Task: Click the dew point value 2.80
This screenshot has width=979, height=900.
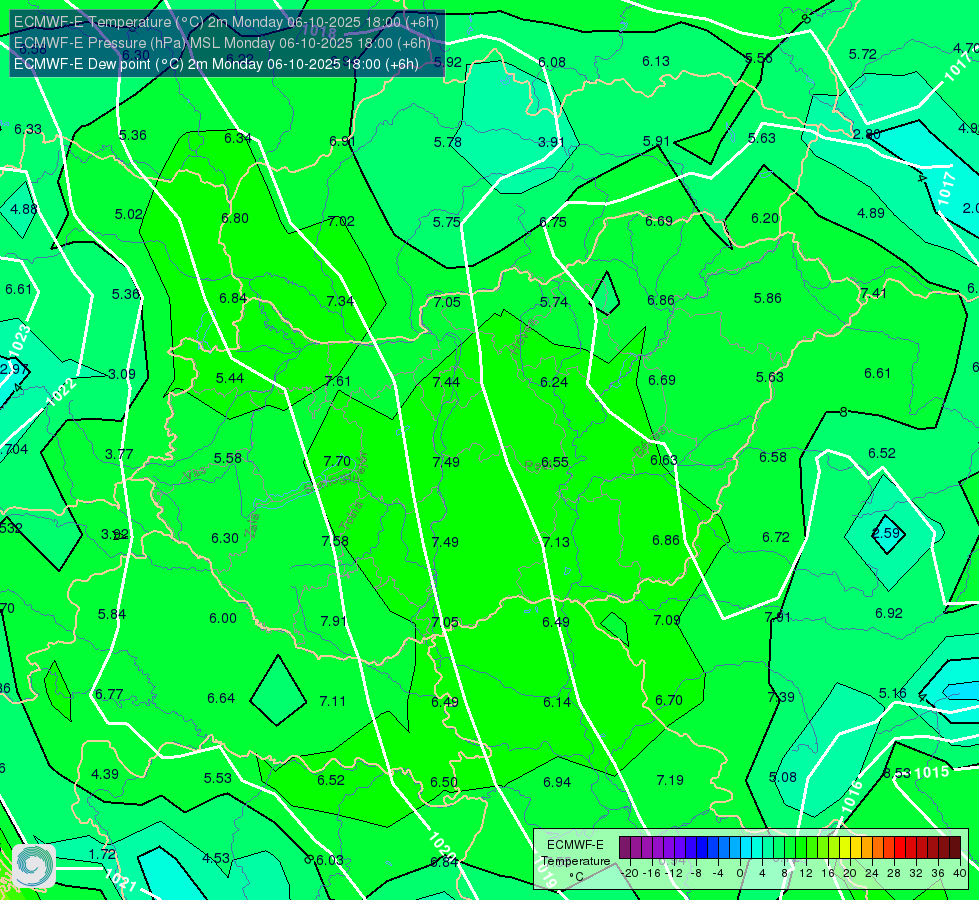Action: point(867,134)
